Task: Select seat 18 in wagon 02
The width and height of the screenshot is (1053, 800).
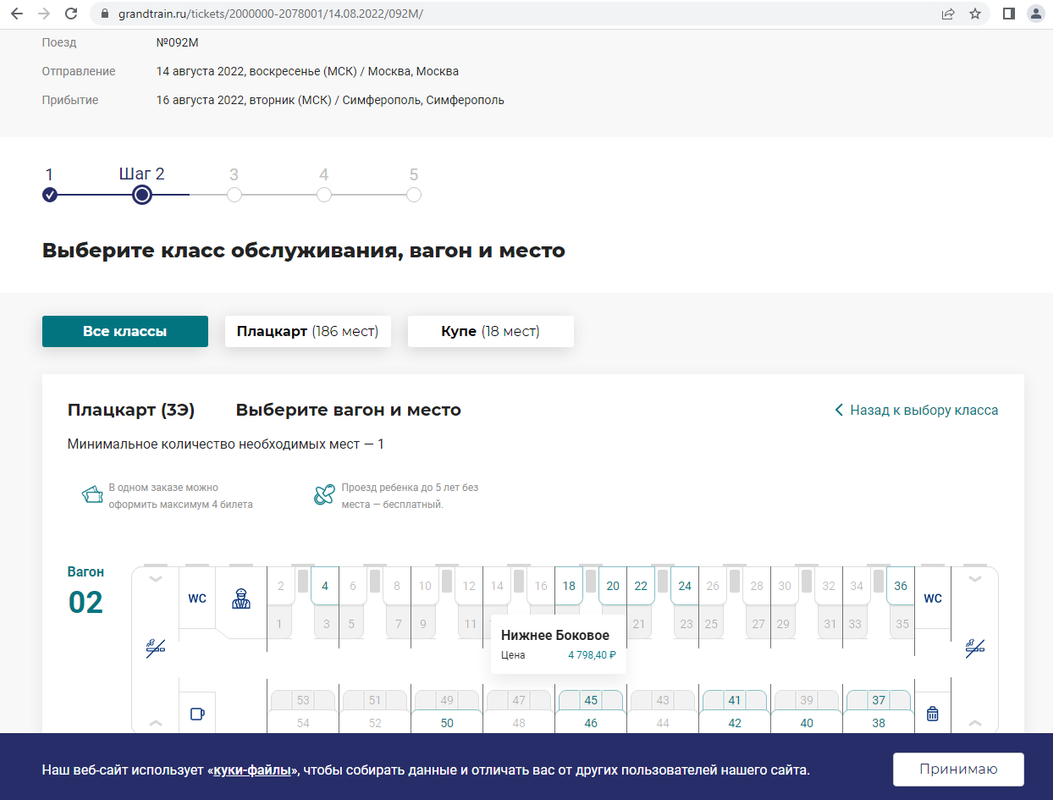Action: (569, 586)
